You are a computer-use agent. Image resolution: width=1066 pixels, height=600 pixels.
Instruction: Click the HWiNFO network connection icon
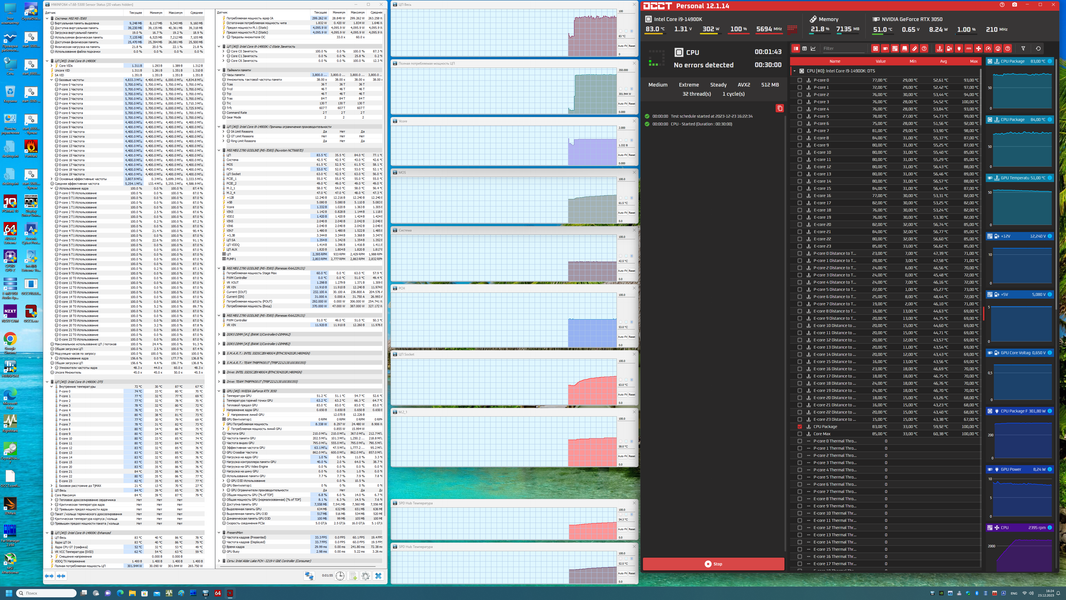click(x=309, y=576)
